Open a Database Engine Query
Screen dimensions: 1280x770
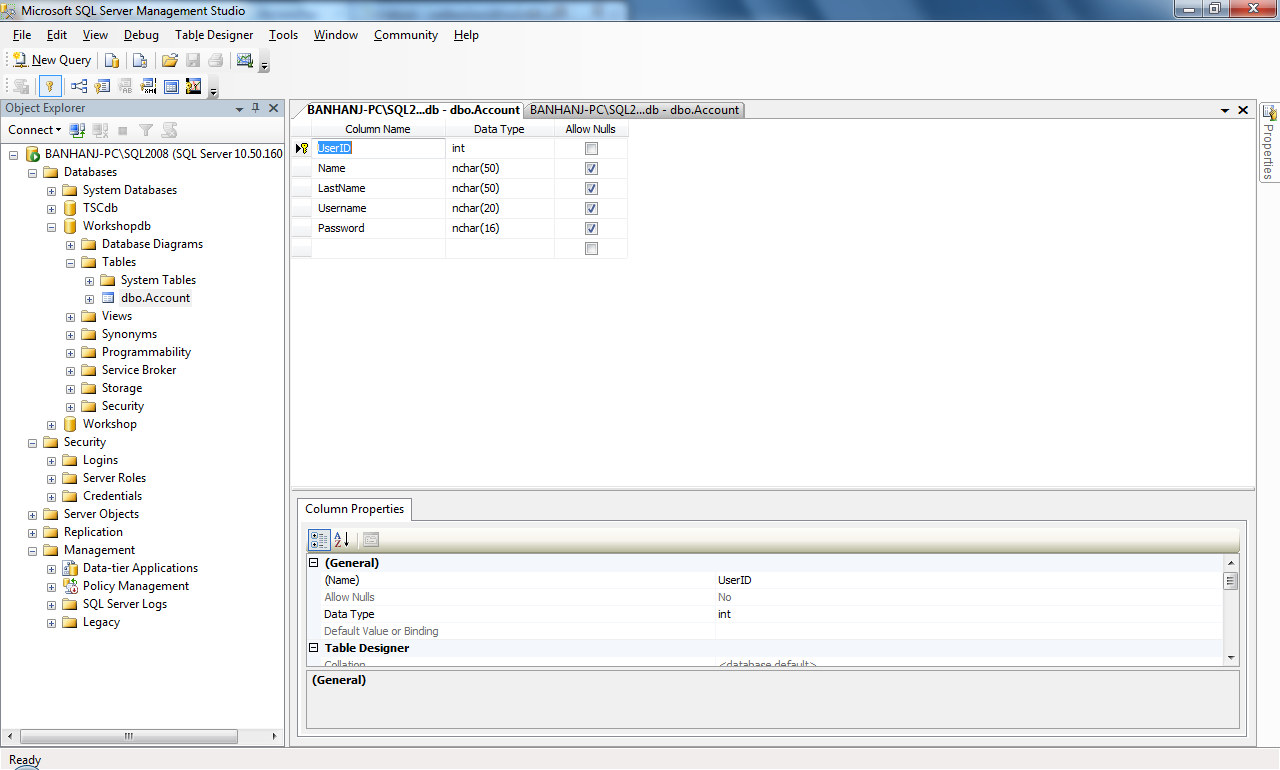click(112, 60)
